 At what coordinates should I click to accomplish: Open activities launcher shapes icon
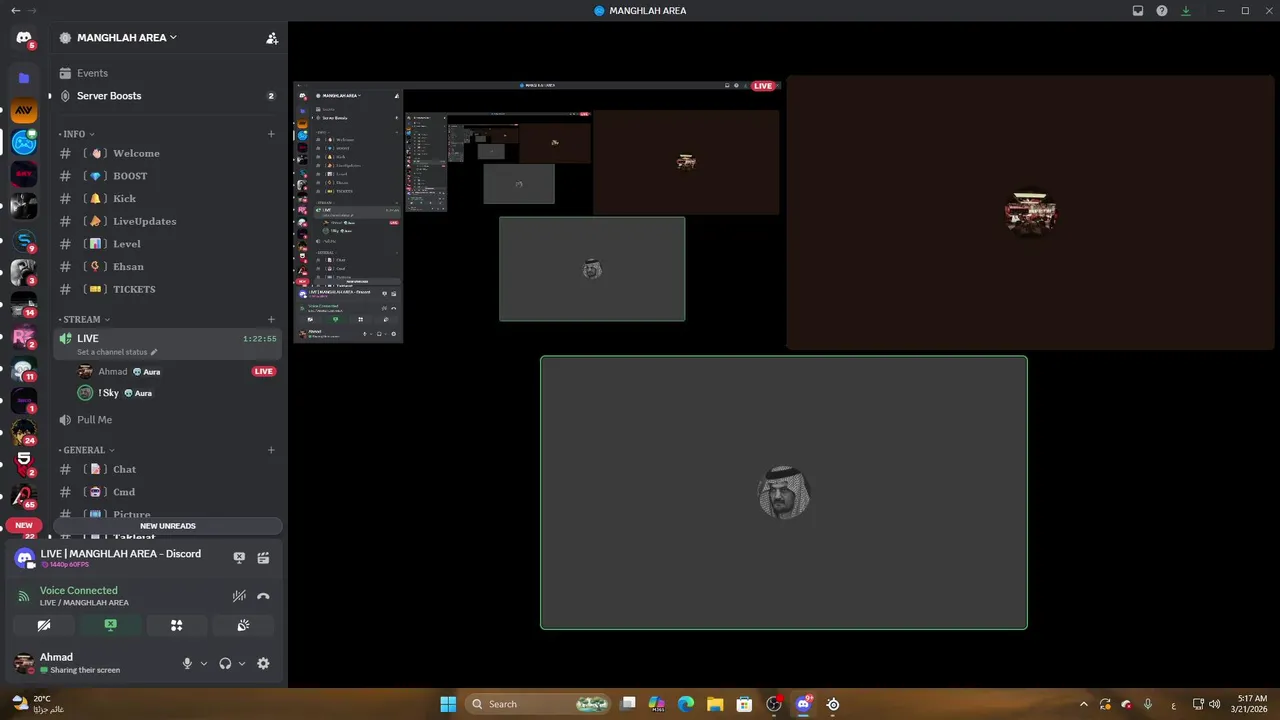pyautogui.click(x=177, y=625)
